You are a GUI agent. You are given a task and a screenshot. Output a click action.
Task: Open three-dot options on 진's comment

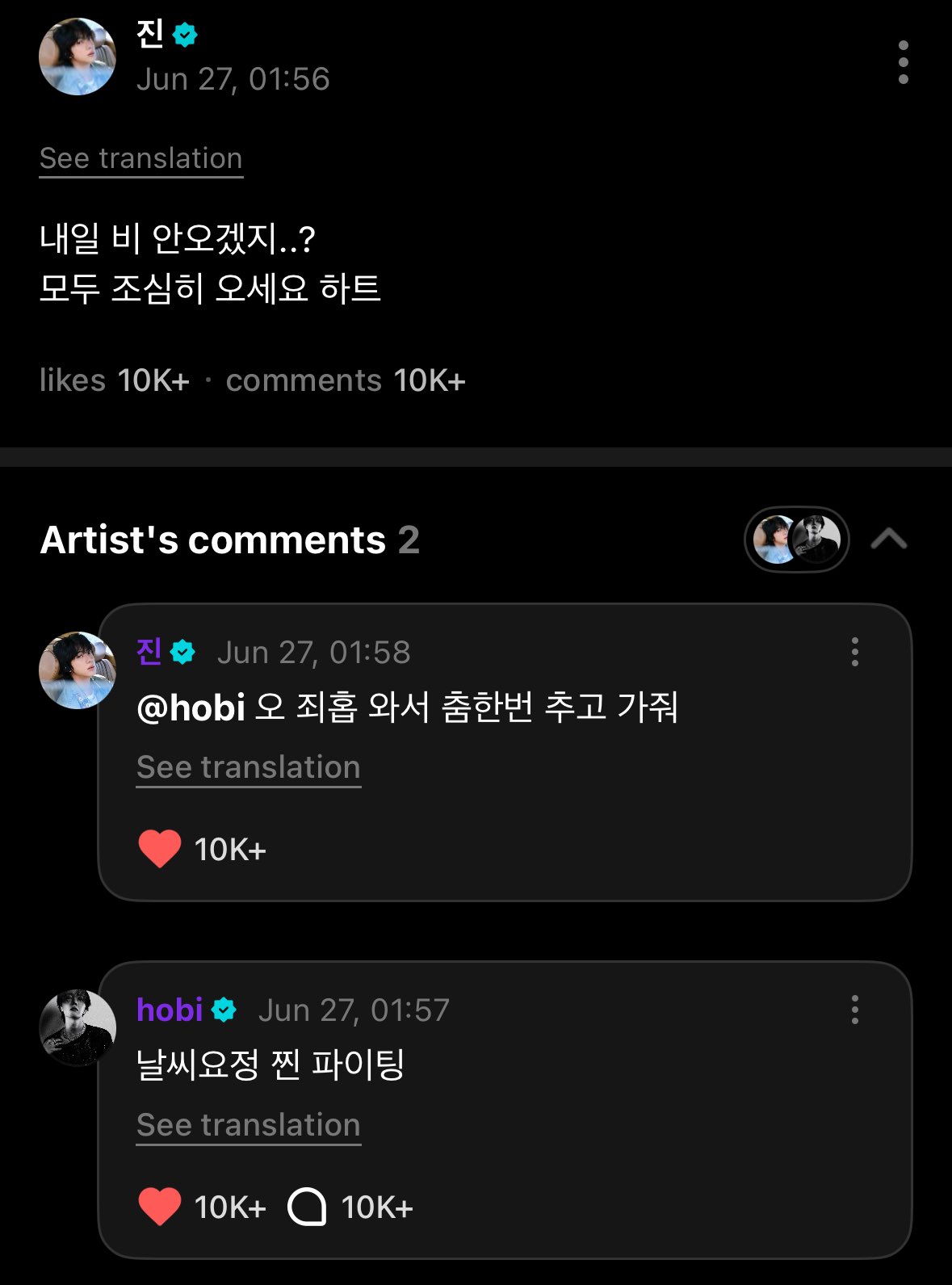[854, 652]
